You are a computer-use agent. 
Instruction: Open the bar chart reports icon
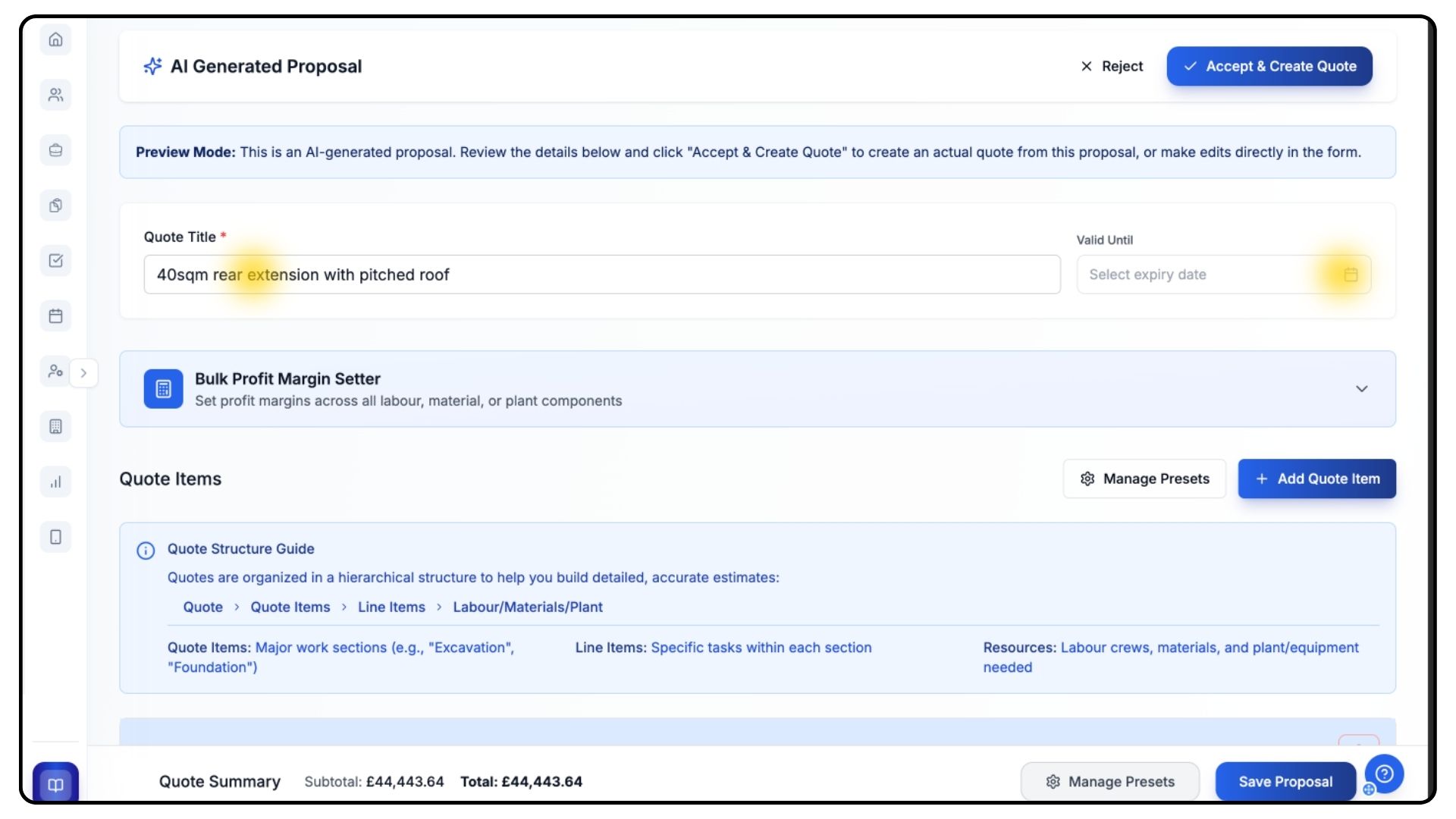55,482
